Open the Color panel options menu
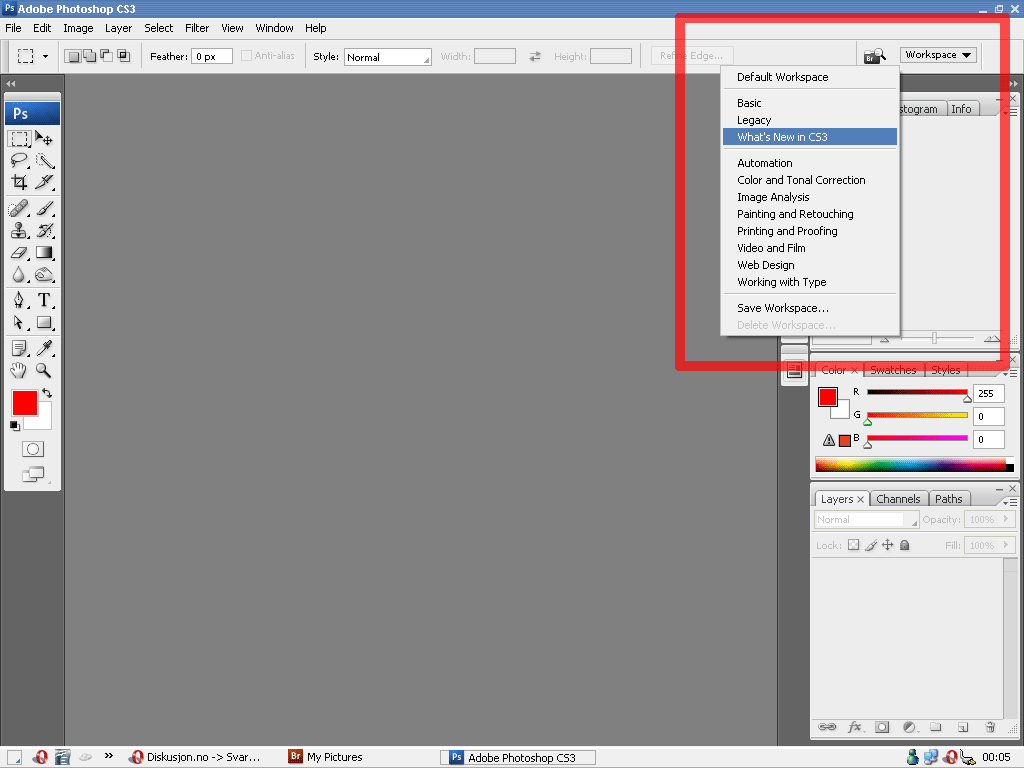 tap(1010, 373)
